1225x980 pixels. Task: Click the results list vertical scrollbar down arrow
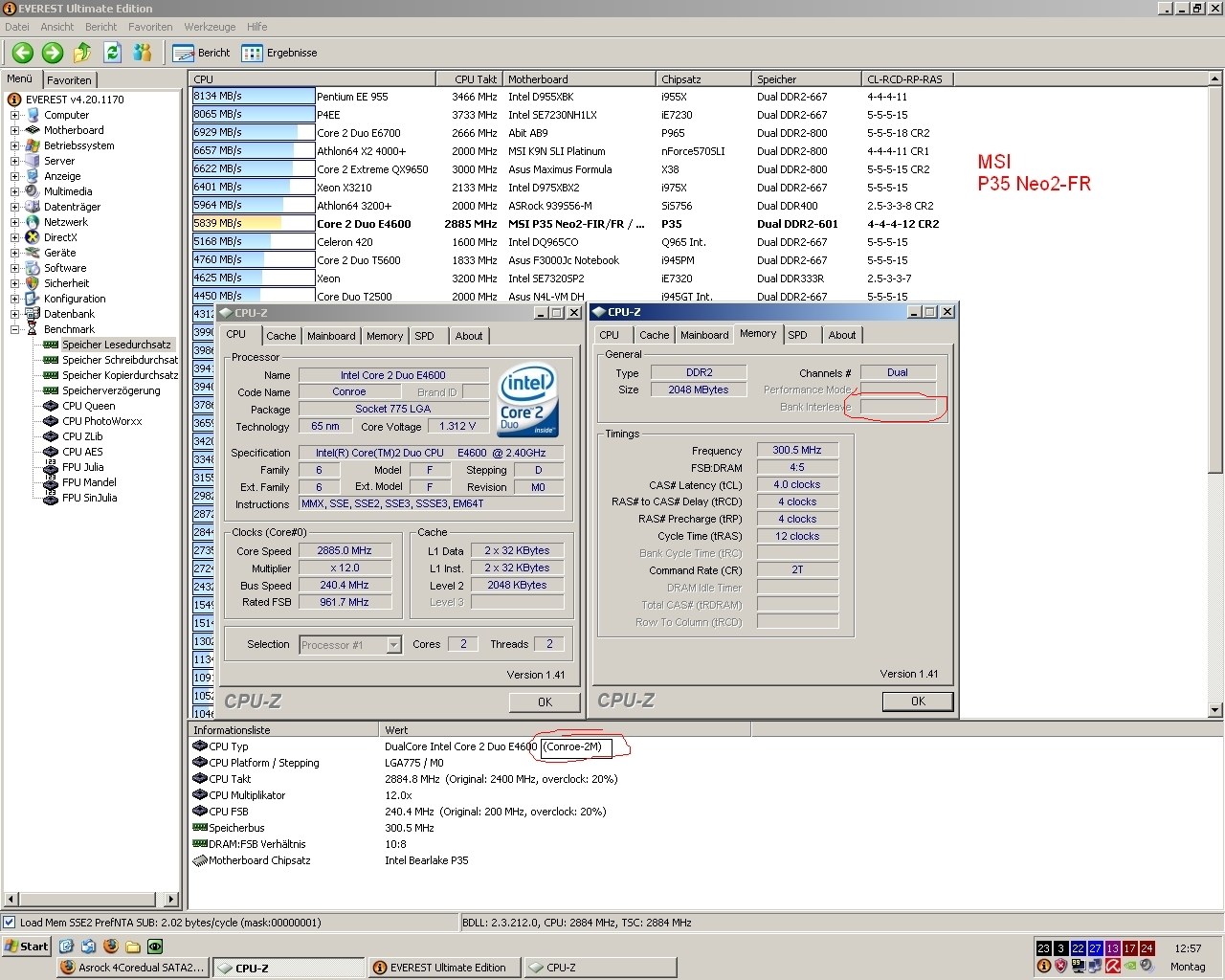click(1215, 710)
